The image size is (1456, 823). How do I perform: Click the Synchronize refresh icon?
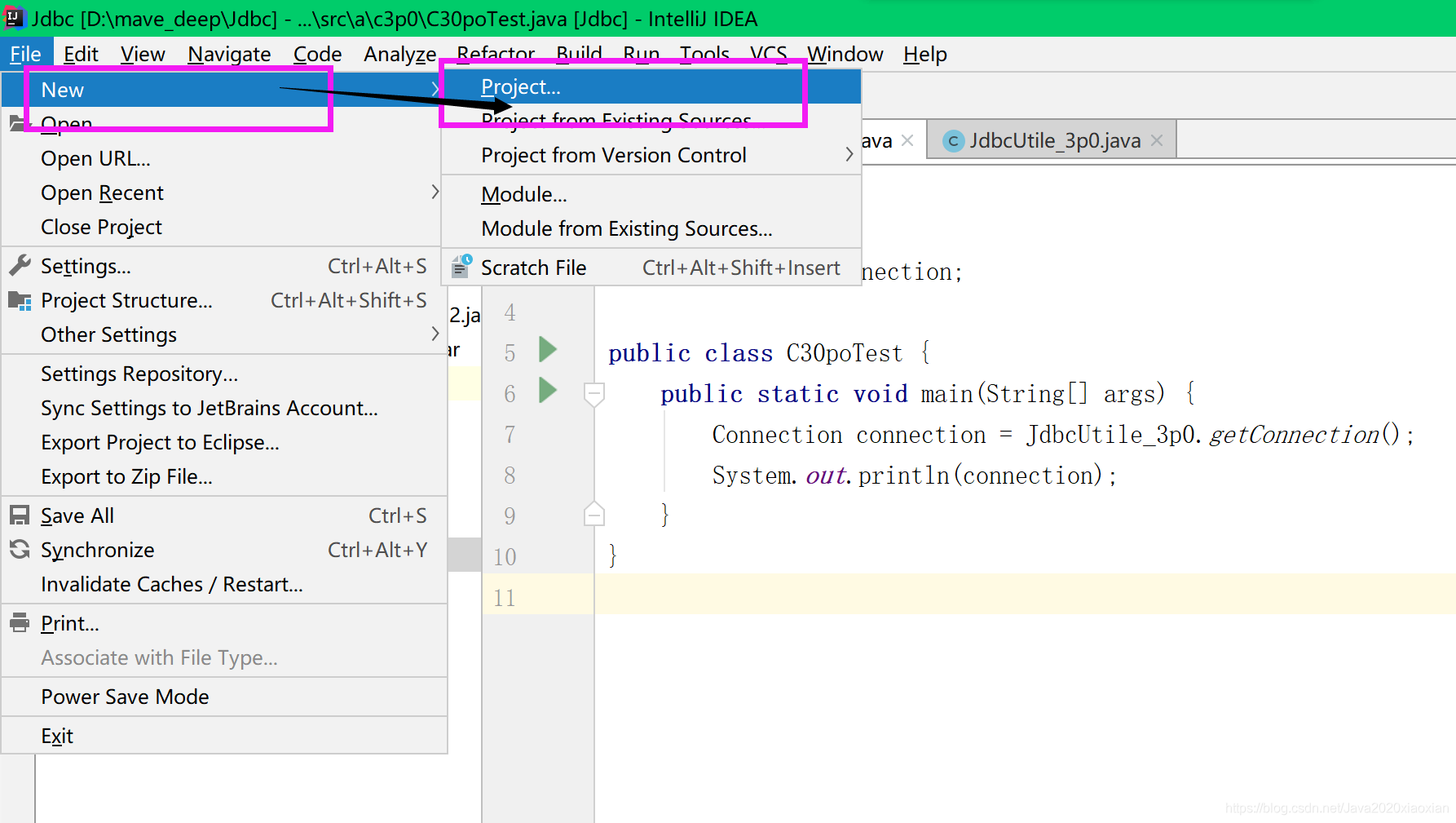20,550
